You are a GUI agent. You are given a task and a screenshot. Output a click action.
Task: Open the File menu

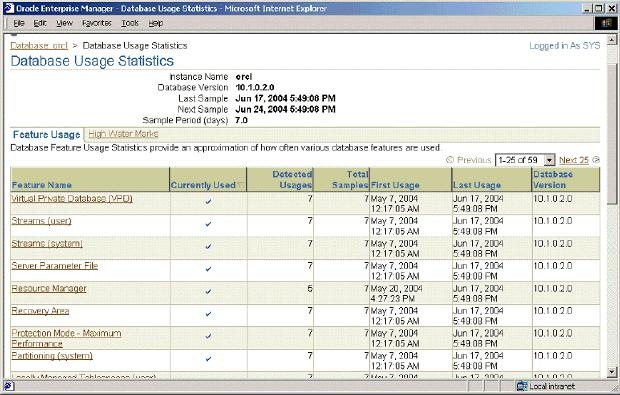19,23
